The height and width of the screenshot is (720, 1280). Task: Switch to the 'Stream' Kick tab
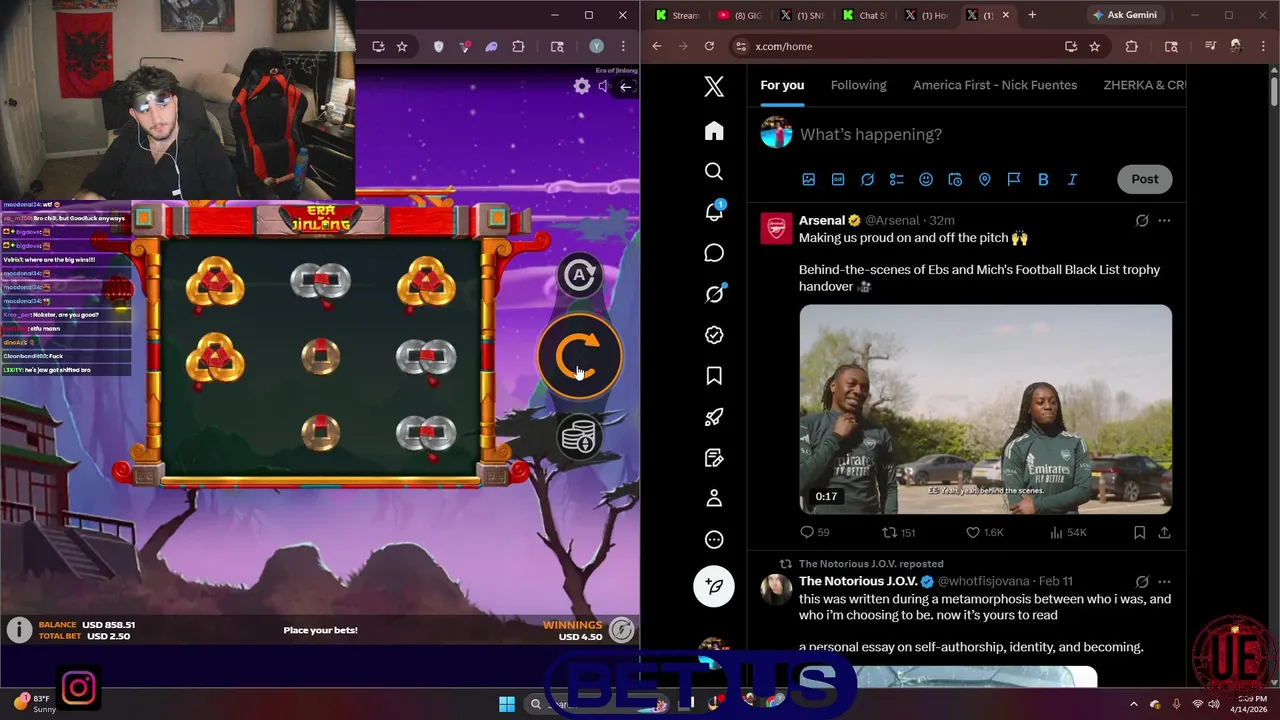677,15
